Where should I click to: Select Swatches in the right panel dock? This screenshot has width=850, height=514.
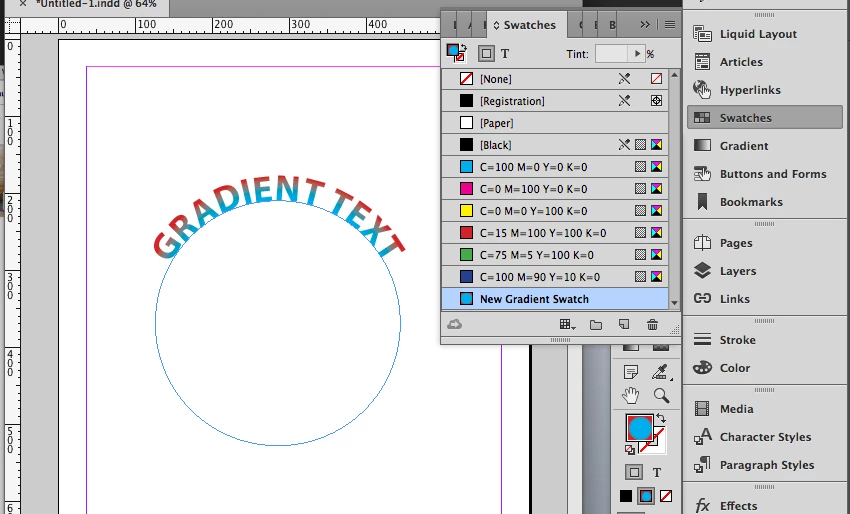(765, 118)
